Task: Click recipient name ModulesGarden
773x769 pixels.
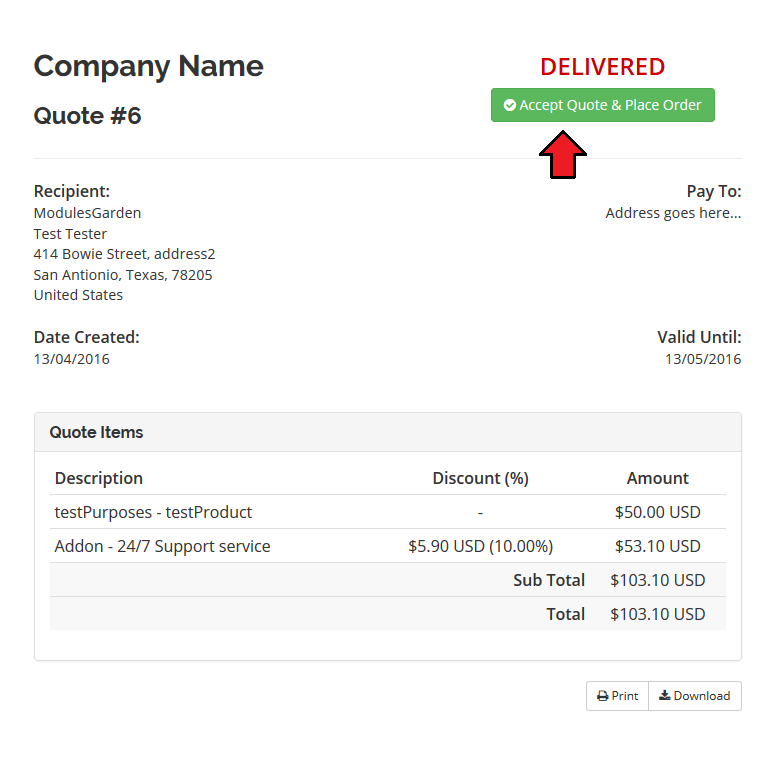Action: point(87,213)
